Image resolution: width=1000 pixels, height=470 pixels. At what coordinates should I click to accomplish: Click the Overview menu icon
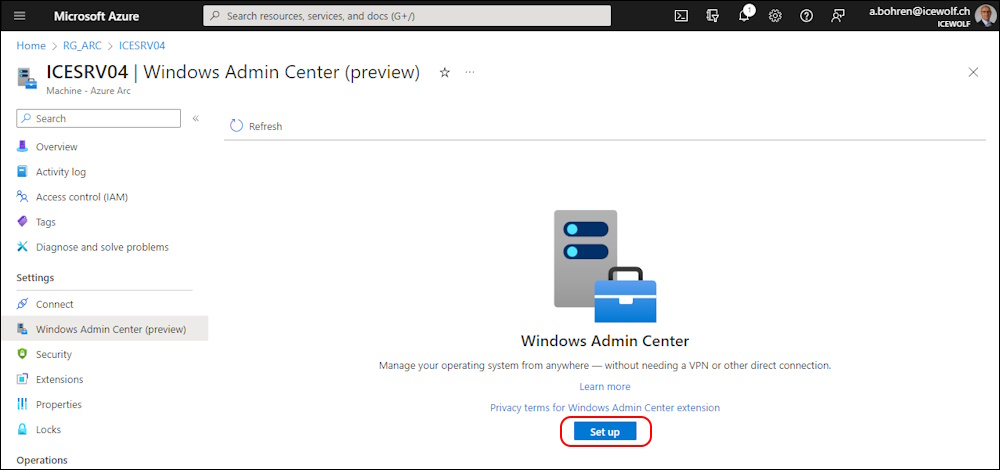(x=23, y=146)
